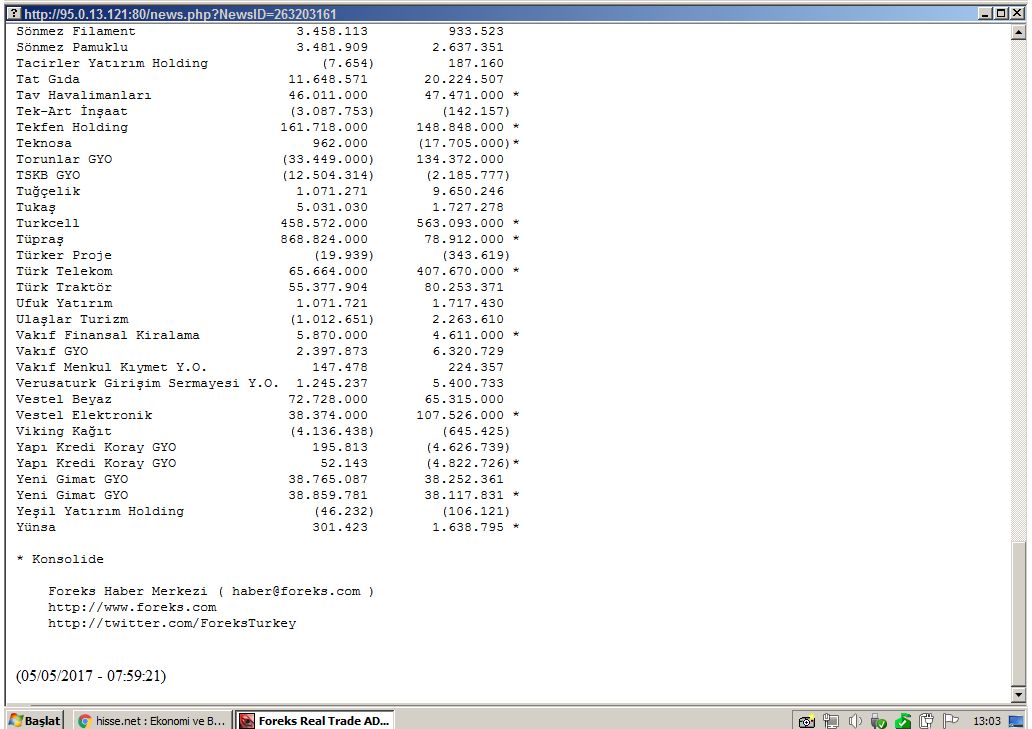
Task: Click the scrollbar up arrow
Action: [x=1018, y=31]
